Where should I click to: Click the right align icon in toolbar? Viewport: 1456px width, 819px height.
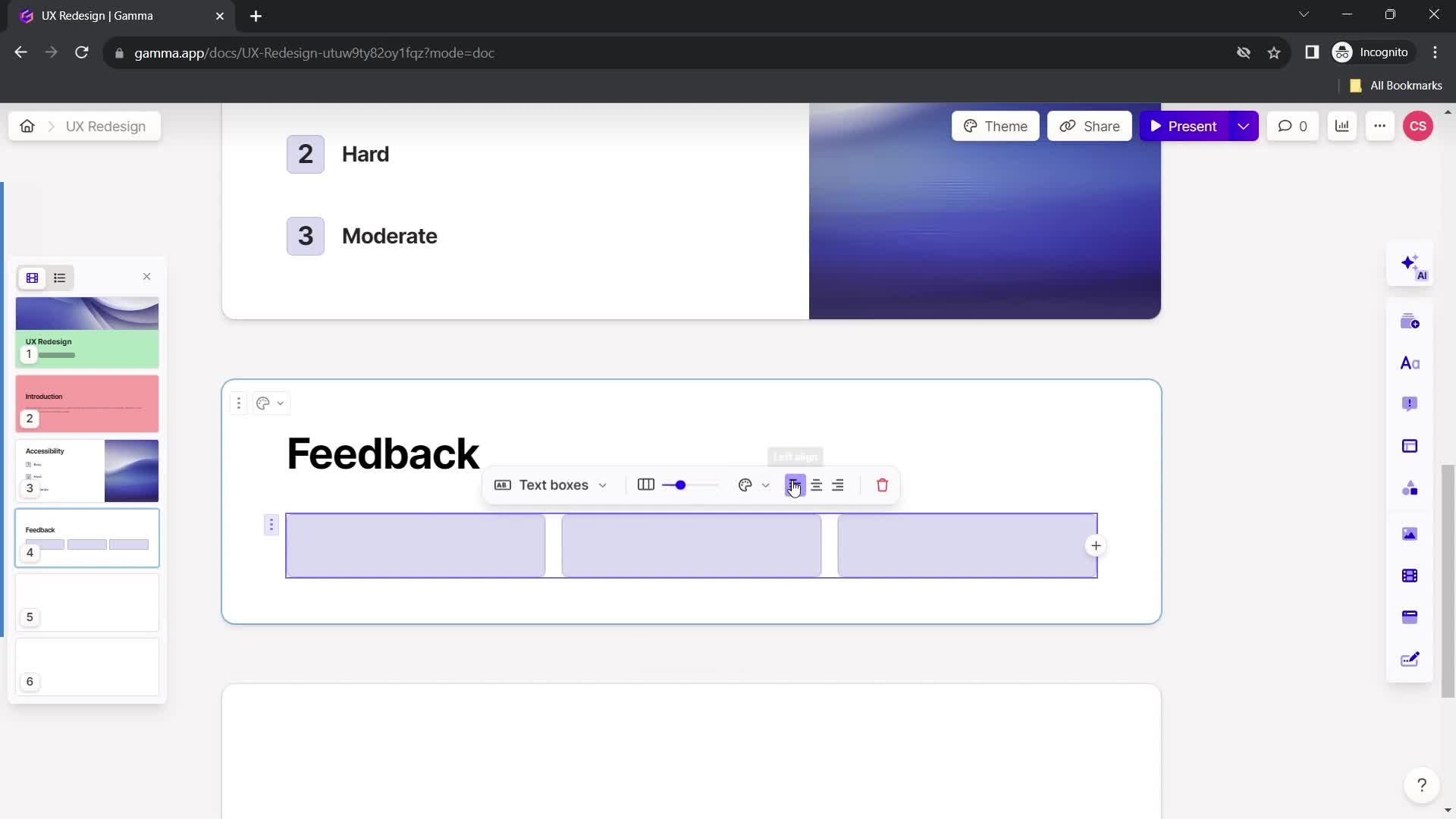click(x=838, y=485)
